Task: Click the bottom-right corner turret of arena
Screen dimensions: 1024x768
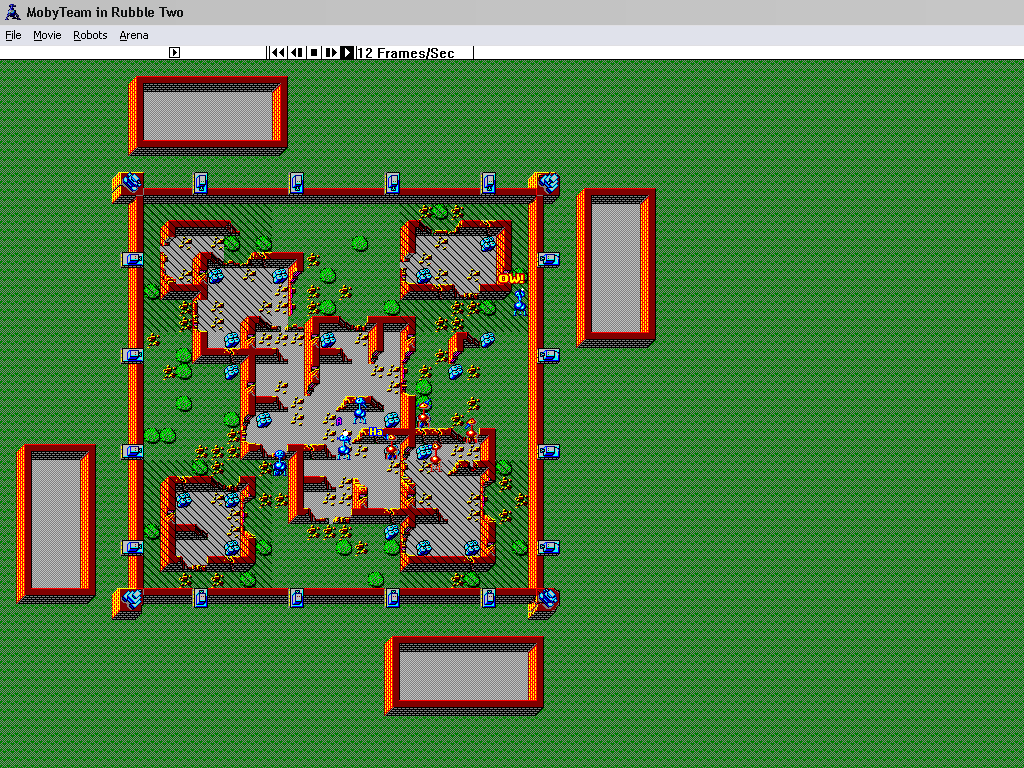Action: [546, 600]
